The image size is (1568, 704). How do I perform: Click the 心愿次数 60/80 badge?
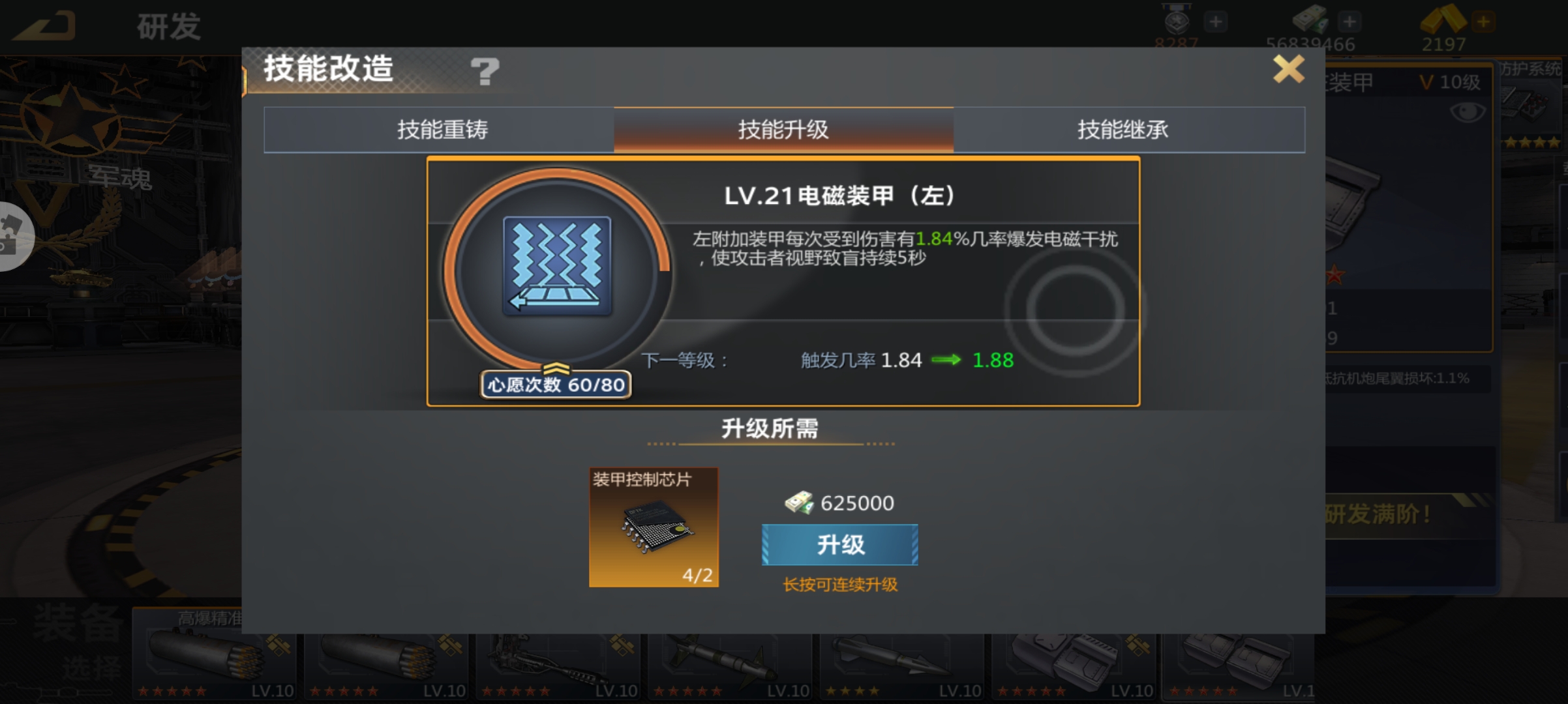pos(556,385)
